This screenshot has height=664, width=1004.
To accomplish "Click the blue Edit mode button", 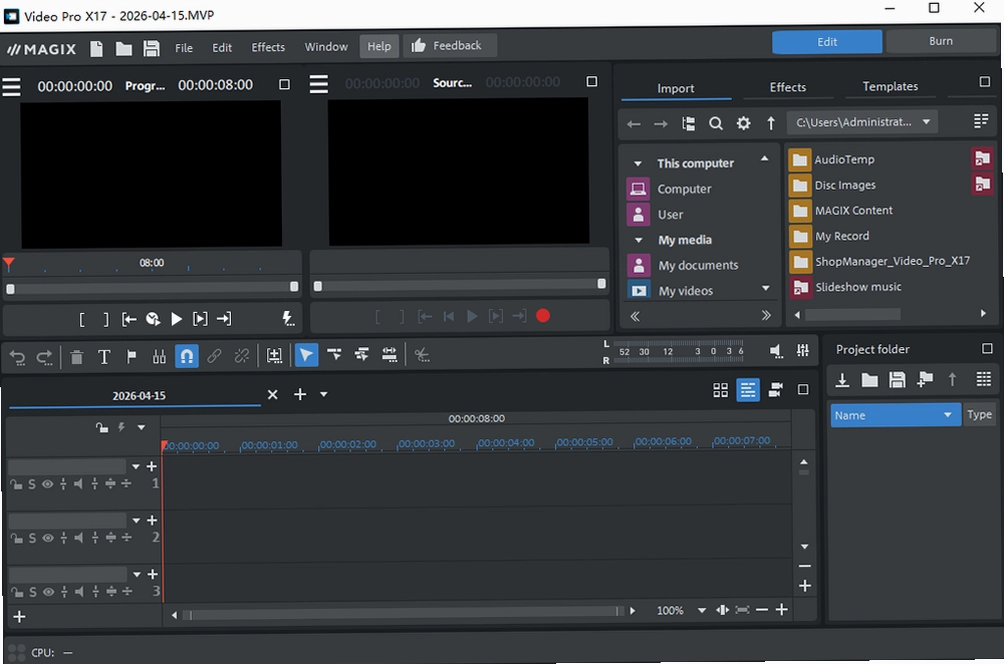I will pyautogui.click(x=827, y=42).
